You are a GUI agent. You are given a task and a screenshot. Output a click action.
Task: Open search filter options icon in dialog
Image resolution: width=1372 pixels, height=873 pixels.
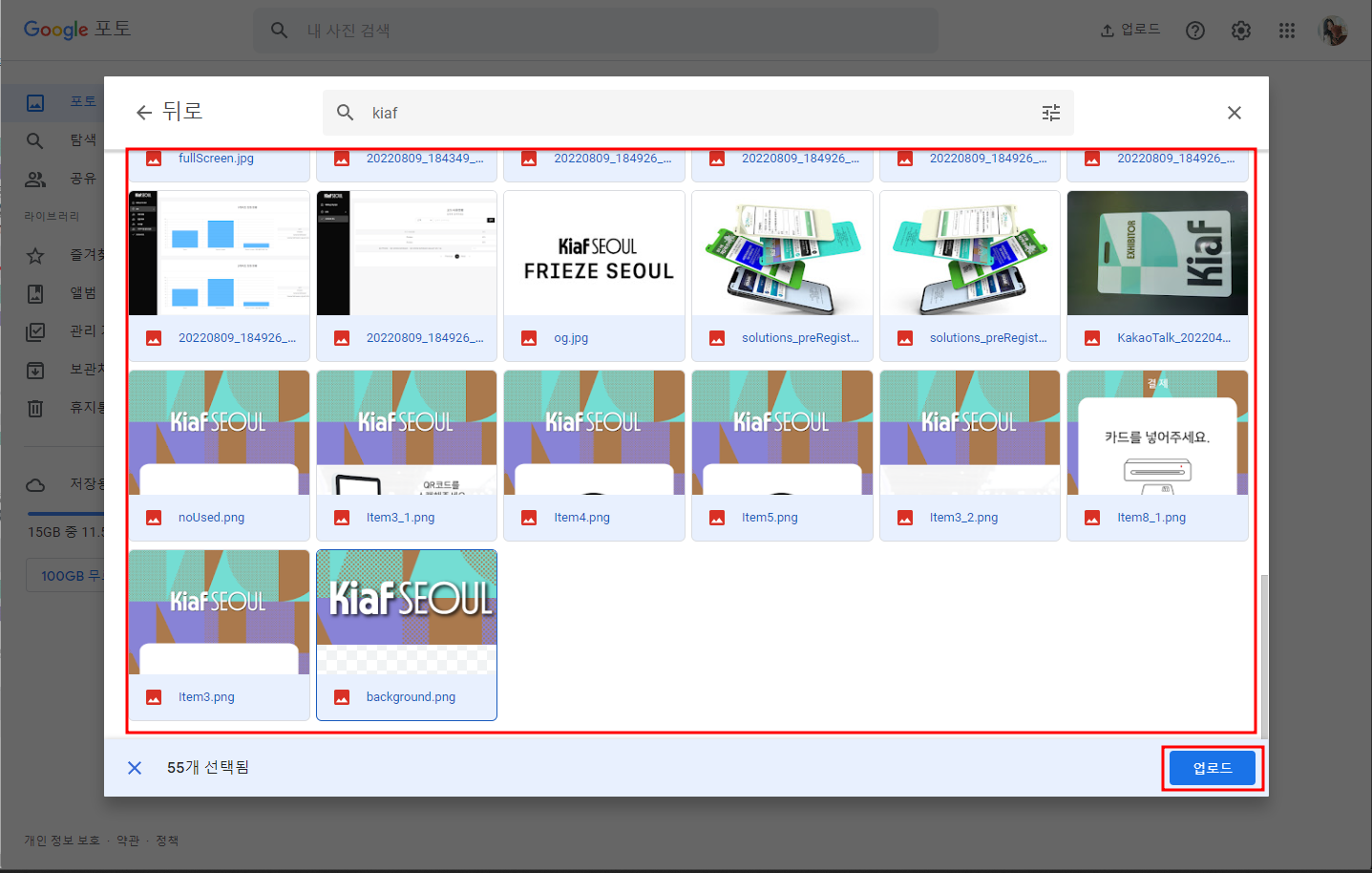pos(1050,113)
